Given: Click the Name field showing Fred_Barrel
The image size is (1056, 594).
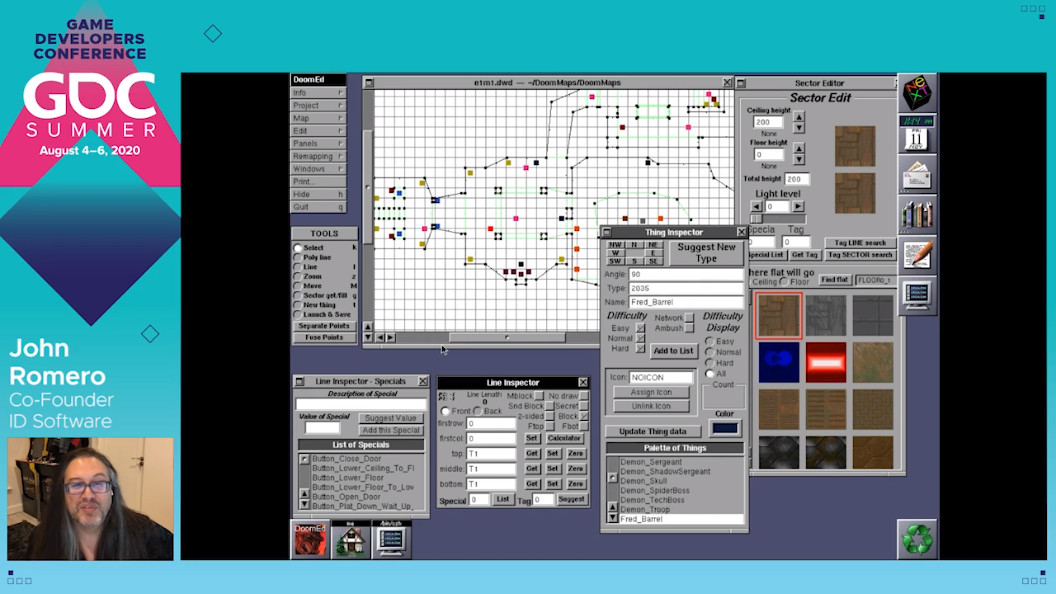Looking at the screenshot, I should [686, 302].
